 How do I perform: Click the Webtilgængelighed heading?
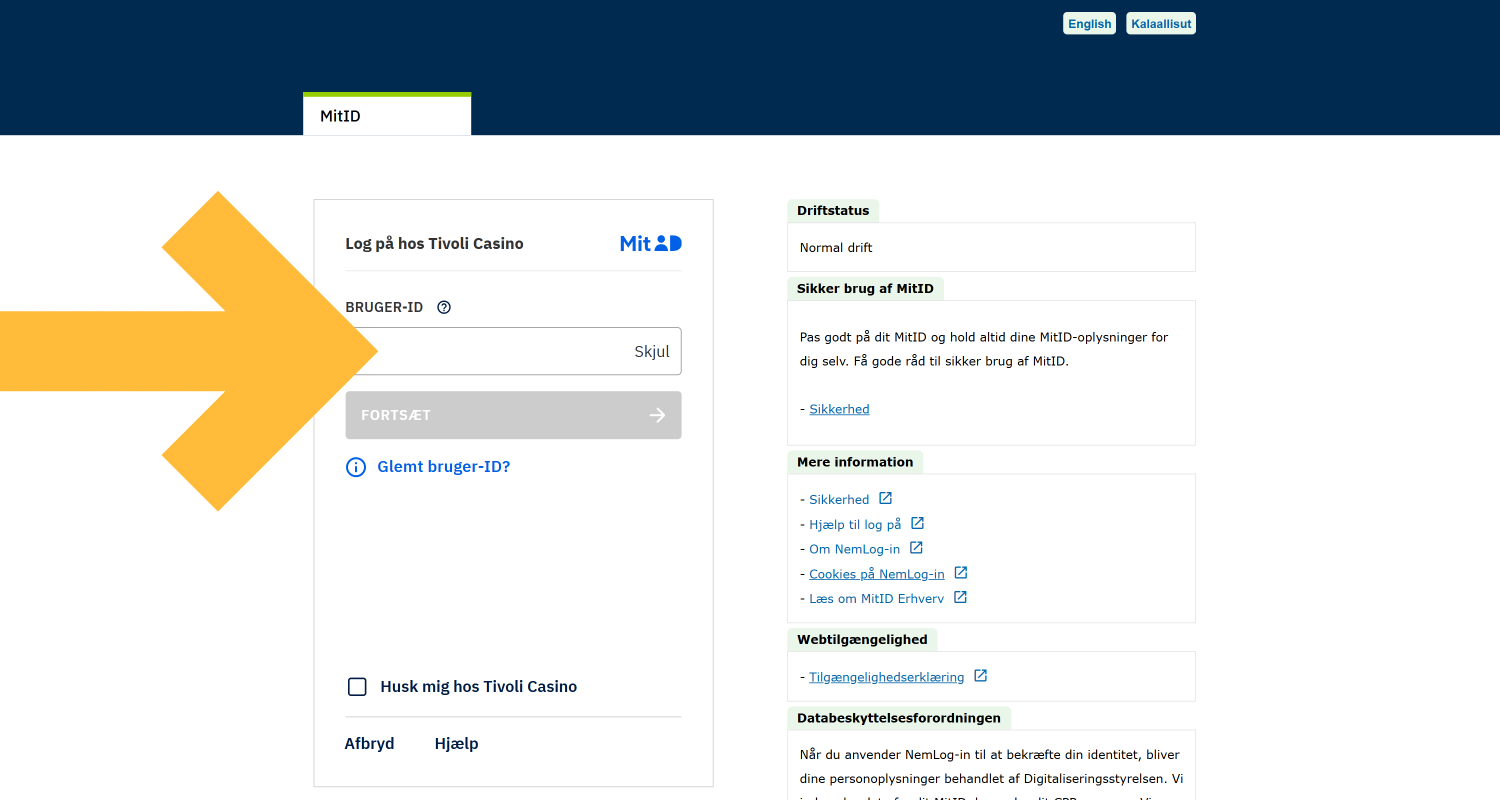click(x=862, y=639)
